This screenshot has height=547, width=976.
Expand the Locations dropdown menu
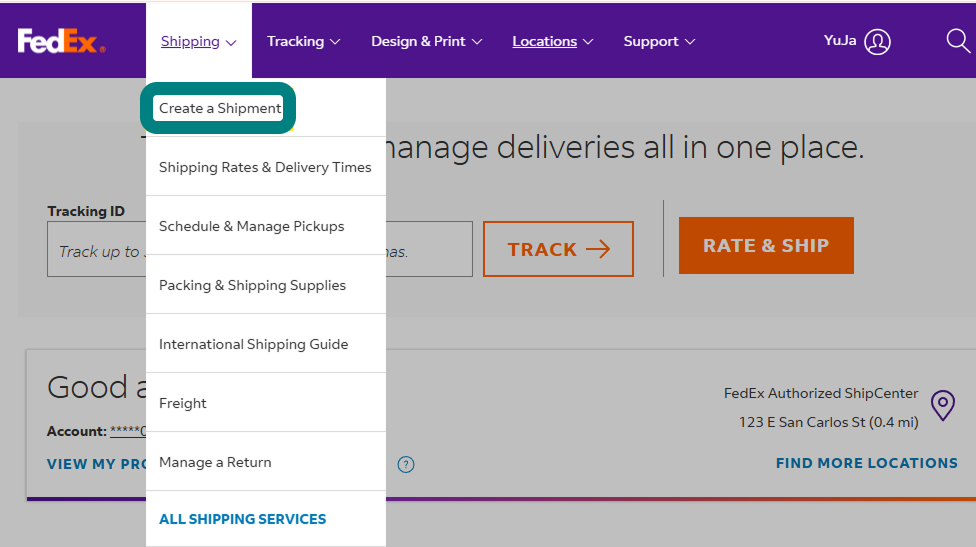[x=553, y=42]
